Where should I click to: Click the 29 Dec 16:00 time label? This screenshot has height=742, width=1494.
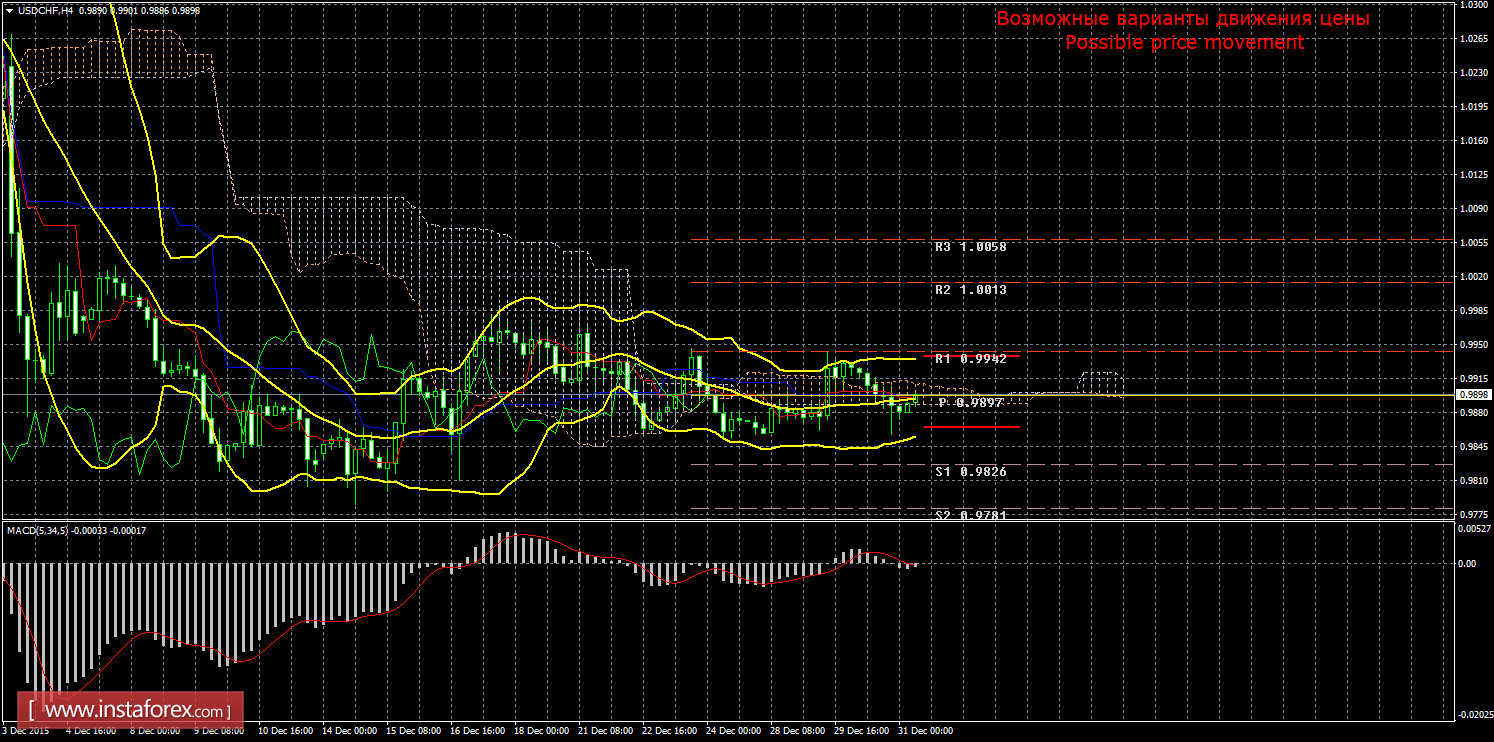pyautogui.click(x=862, y=731)
